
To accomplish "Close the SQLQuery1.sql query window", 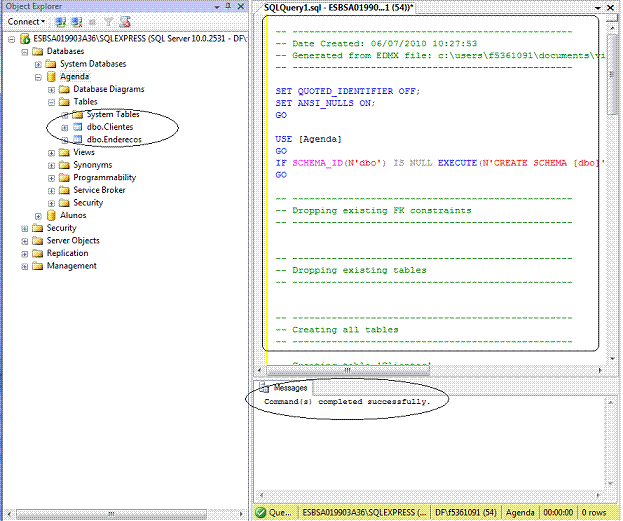I will point(610,7).
